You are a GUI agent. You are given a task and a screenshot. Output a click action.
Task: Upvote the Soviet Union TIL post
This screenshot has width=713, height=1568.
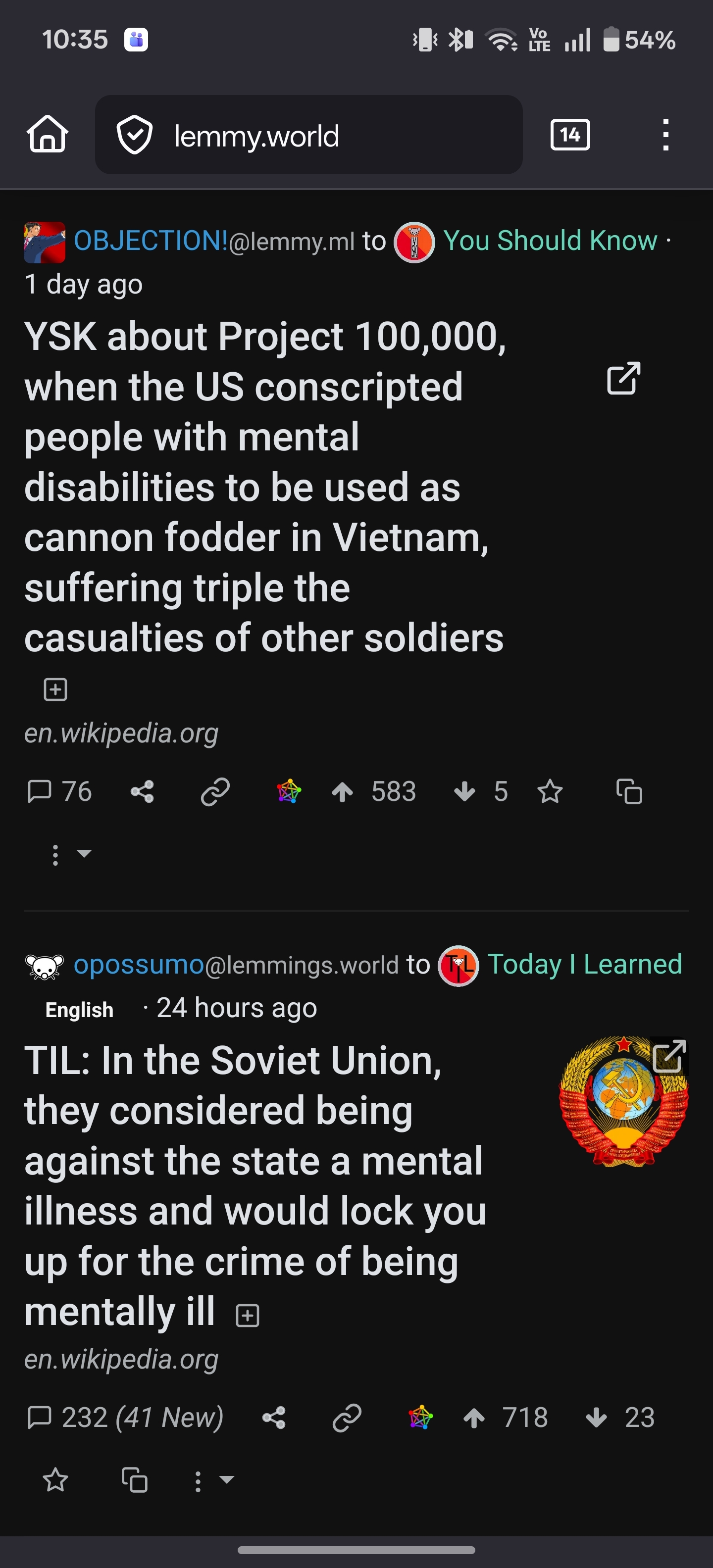474,1418
